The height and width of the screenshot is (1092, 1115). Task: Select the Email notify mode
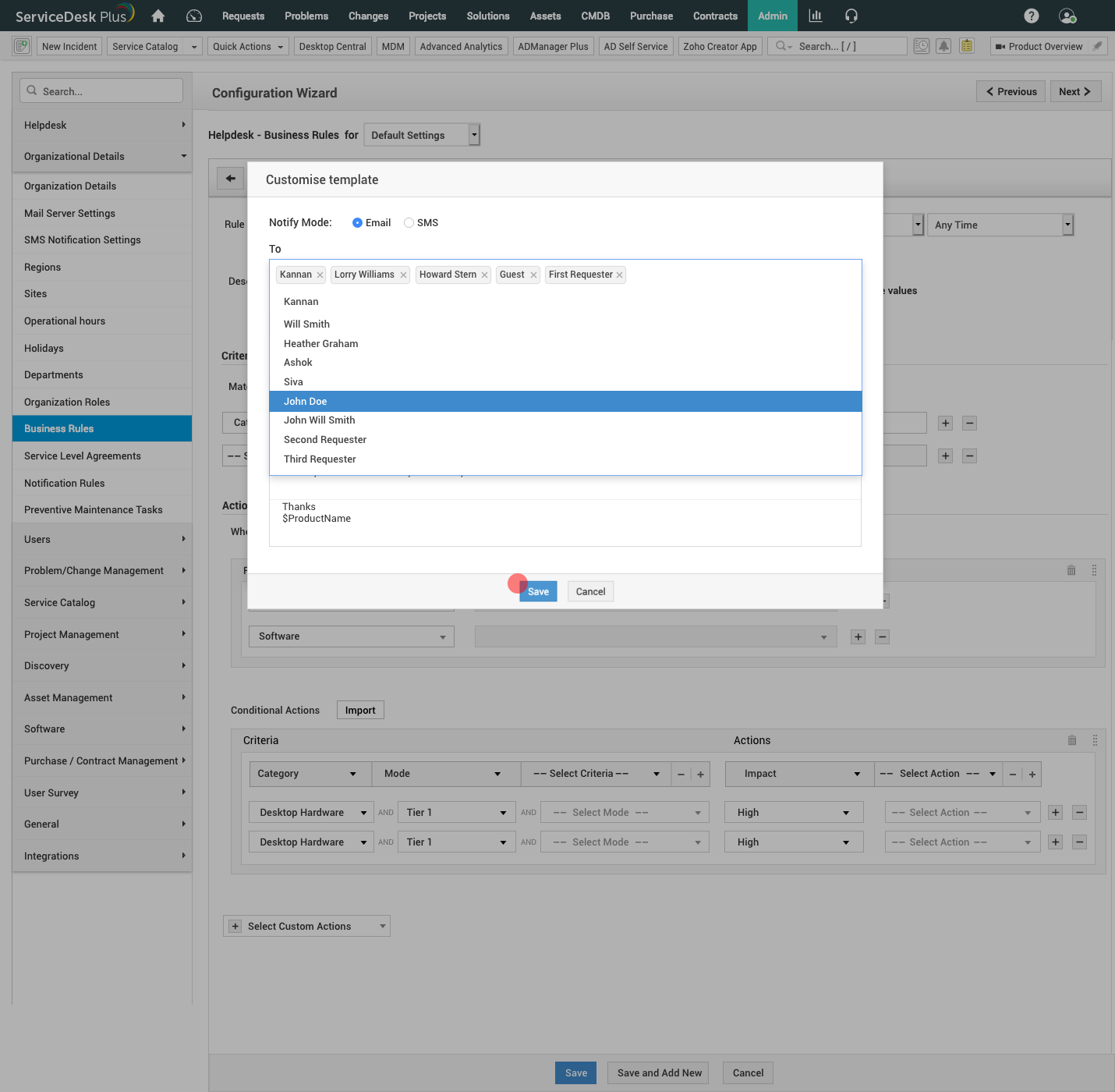click(357, 223)
